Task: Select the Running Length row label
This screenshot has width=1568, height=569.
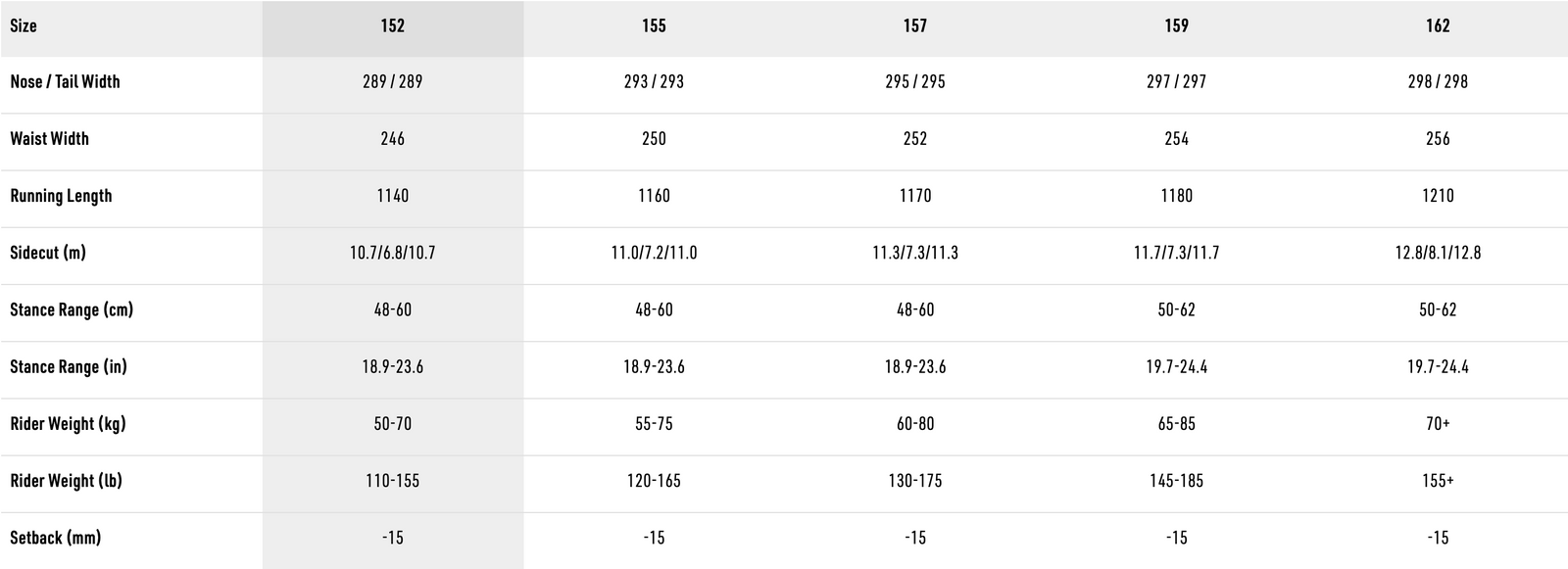Action: coord(61,196)
